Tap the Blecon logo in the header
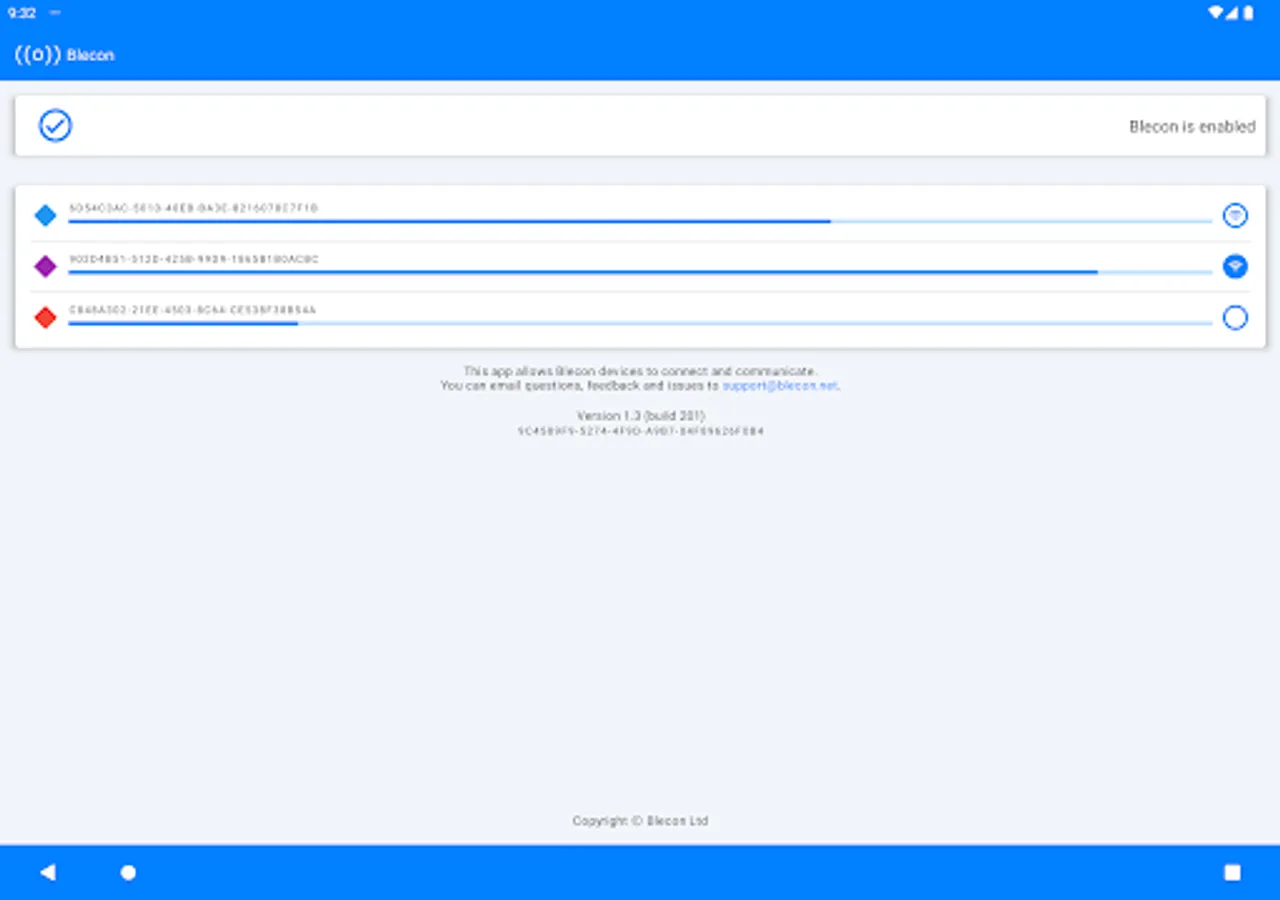This screenshot has width=1280, height=900. pyautogui.click(x=38, y=55)
